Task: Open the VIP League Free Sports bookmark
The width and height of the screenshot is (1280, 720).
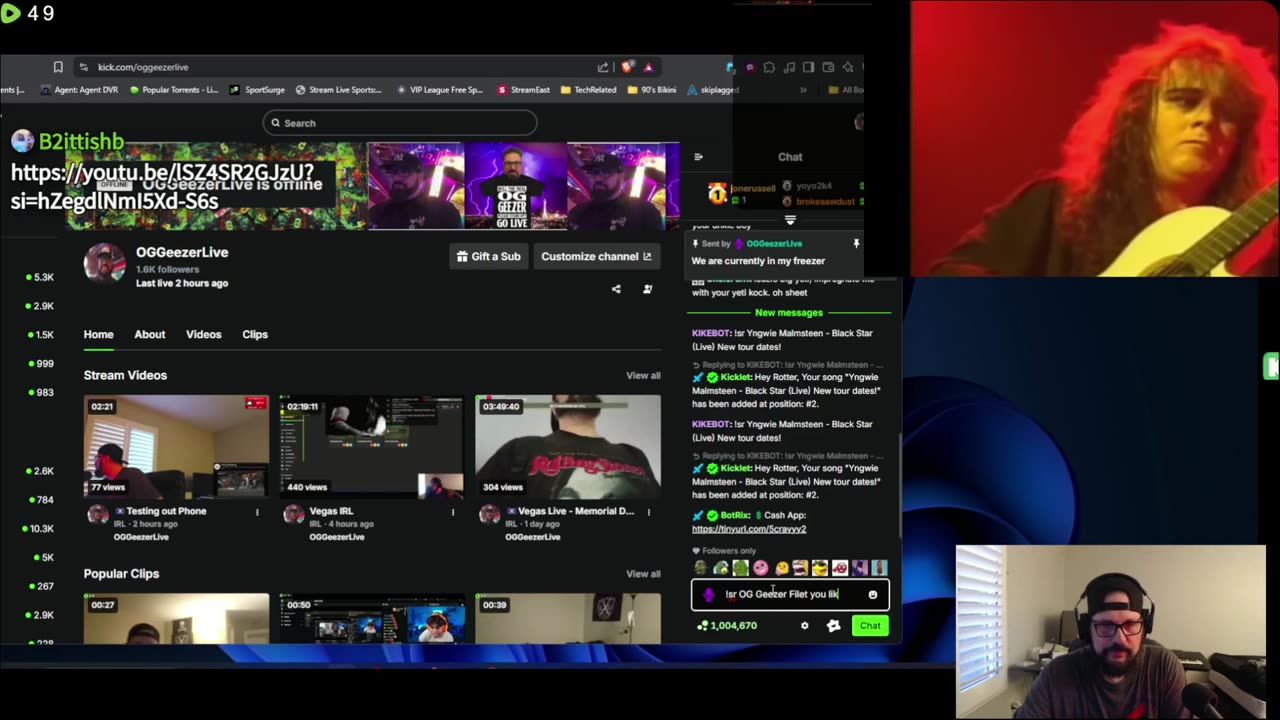Action: (440, 90)
